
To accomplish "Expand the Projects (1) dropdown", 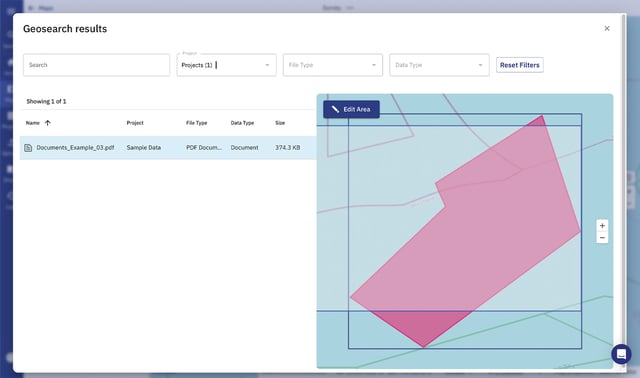I will [227, 65].
